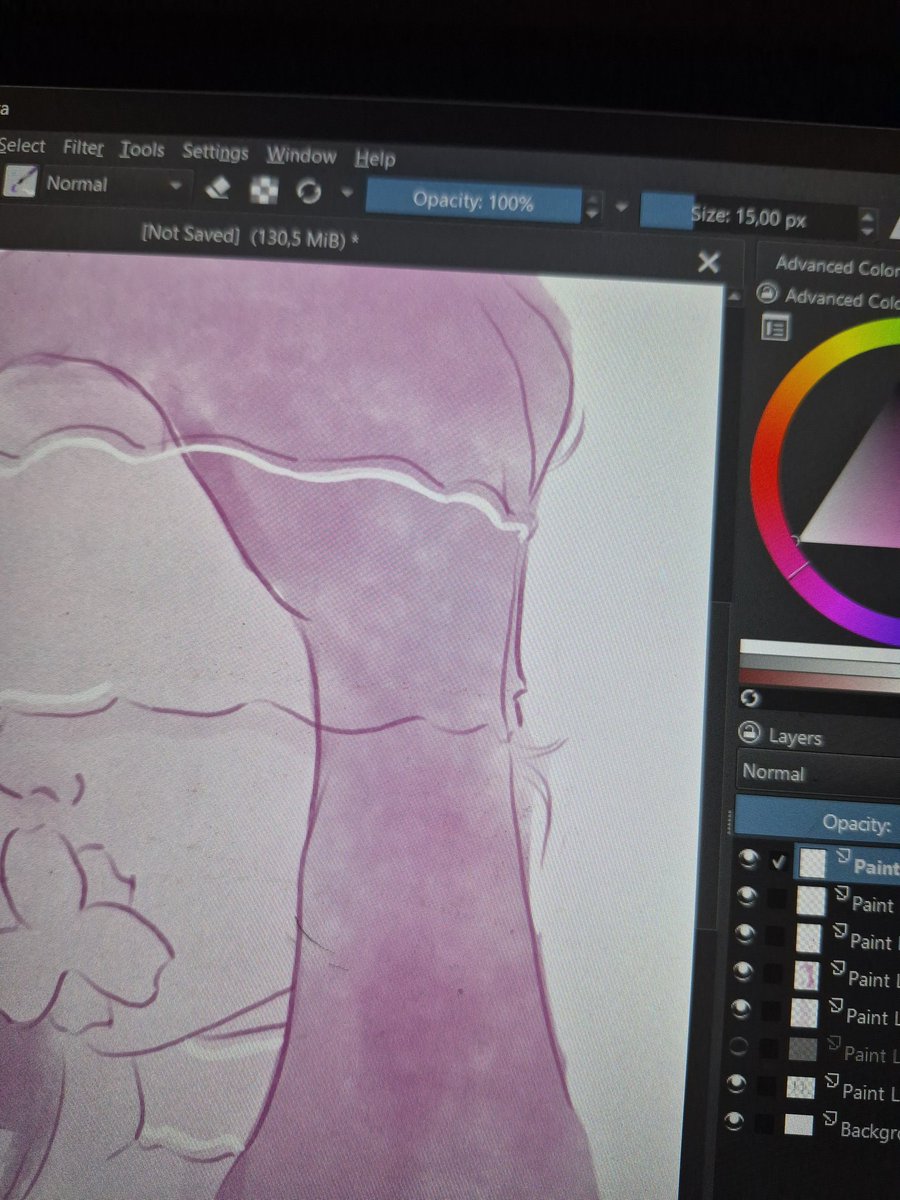Select the dimmed gray layer thumbnail

[803, 1049]
